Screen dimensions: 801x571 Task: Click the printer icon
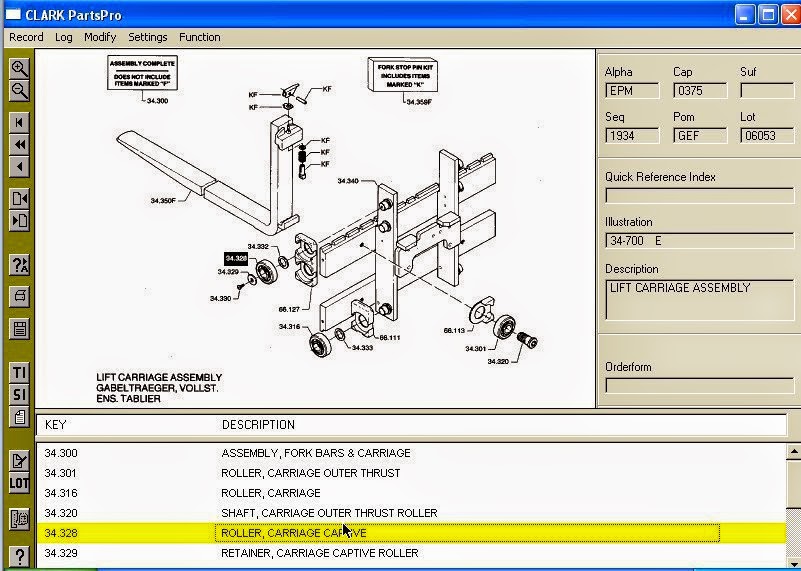tap(19, 296)
